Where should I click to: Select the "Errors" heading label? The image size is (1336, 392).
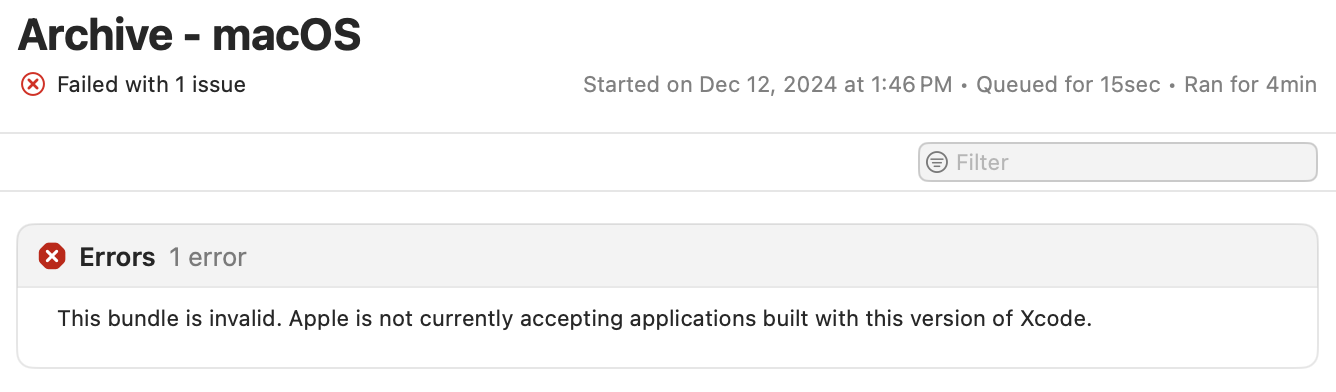point(117,257)
